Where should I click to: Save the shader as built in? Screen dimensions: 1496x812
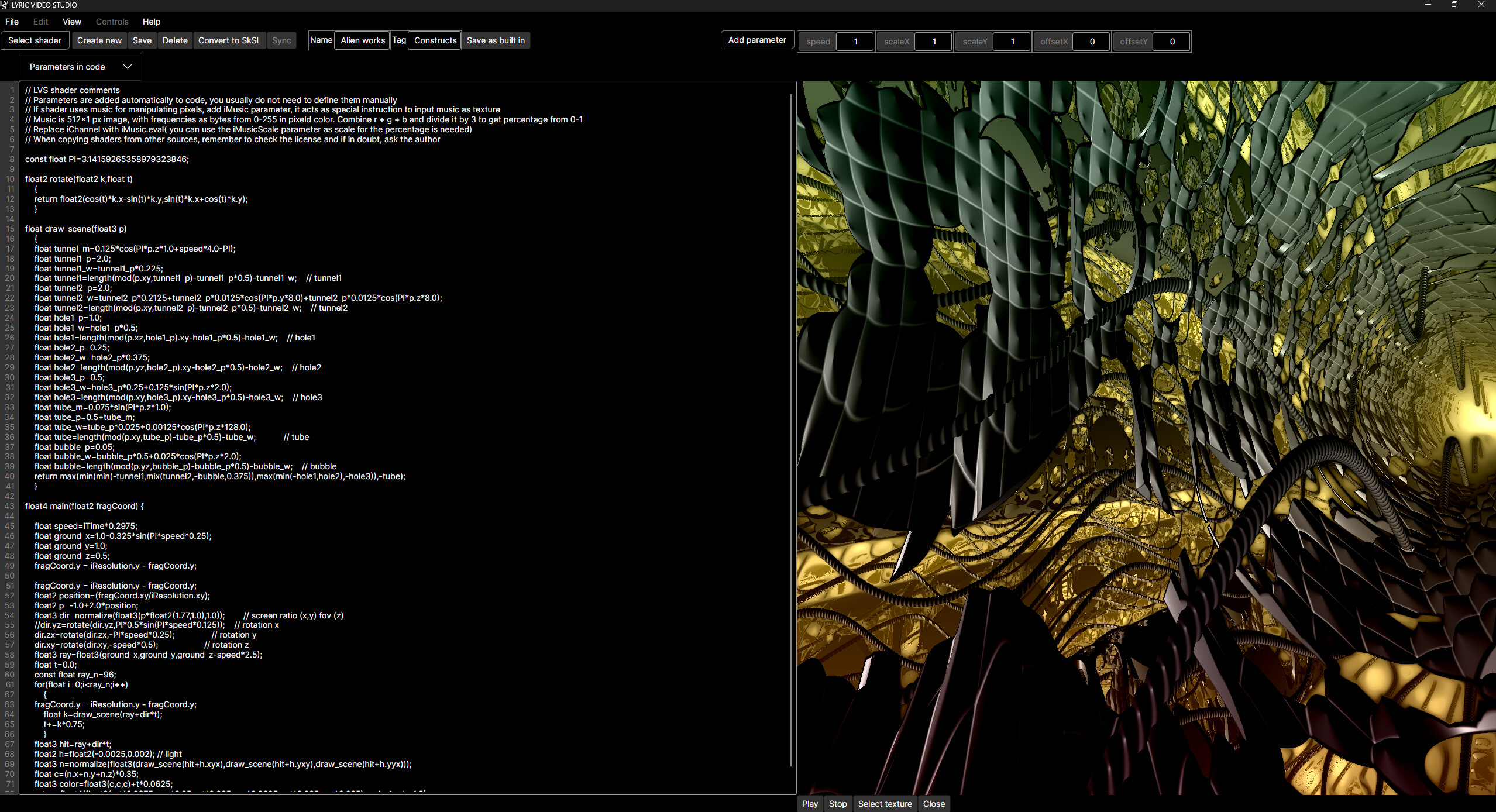495,40
